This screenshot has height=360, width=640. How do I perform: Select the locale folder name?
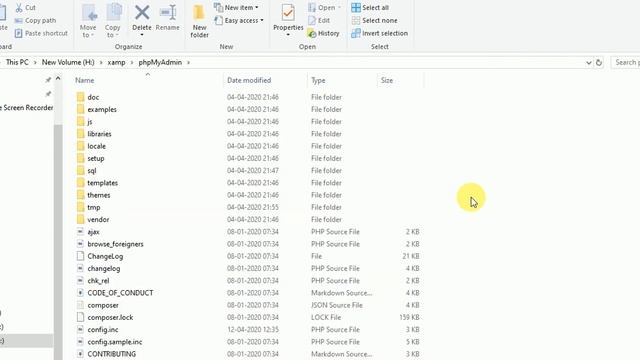click(96, 146)
